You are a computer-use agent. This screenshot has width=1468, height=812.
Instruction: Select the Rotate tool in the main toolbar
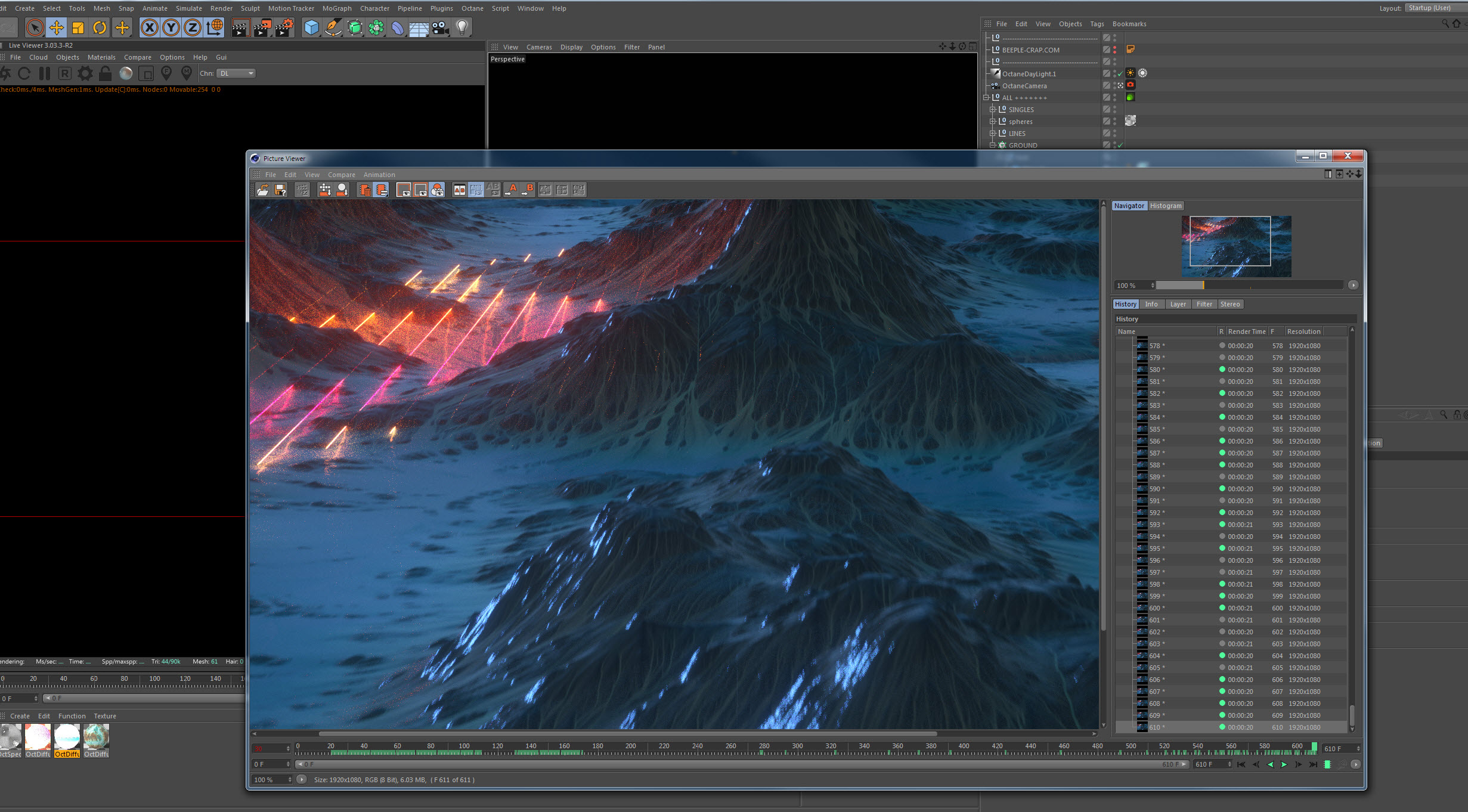click(100, 27)
